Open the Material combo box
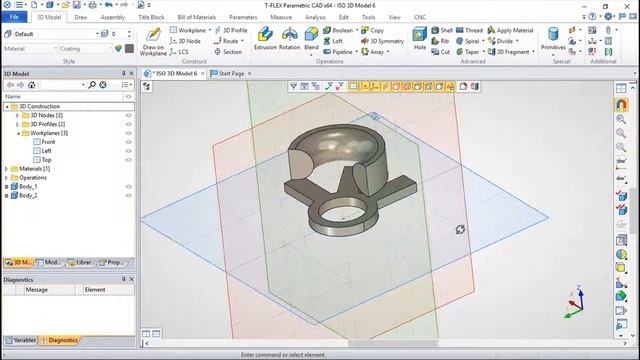640x360 pixels. pyautogui.click(x=30, y=49)
